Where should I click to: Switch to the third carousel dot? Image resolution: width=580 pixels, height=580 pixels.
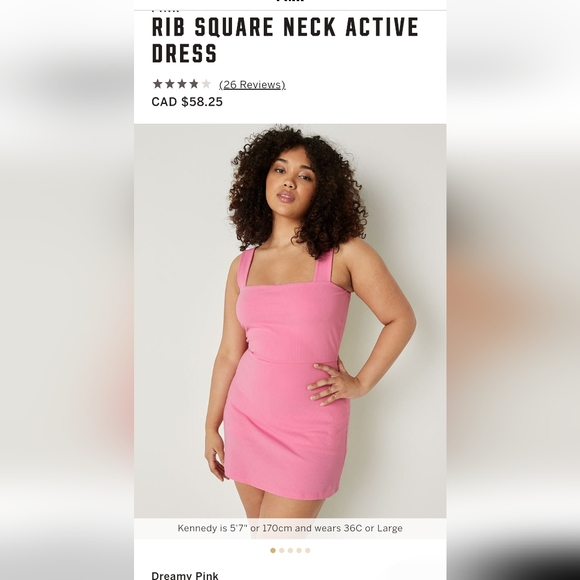coord(290,550)
